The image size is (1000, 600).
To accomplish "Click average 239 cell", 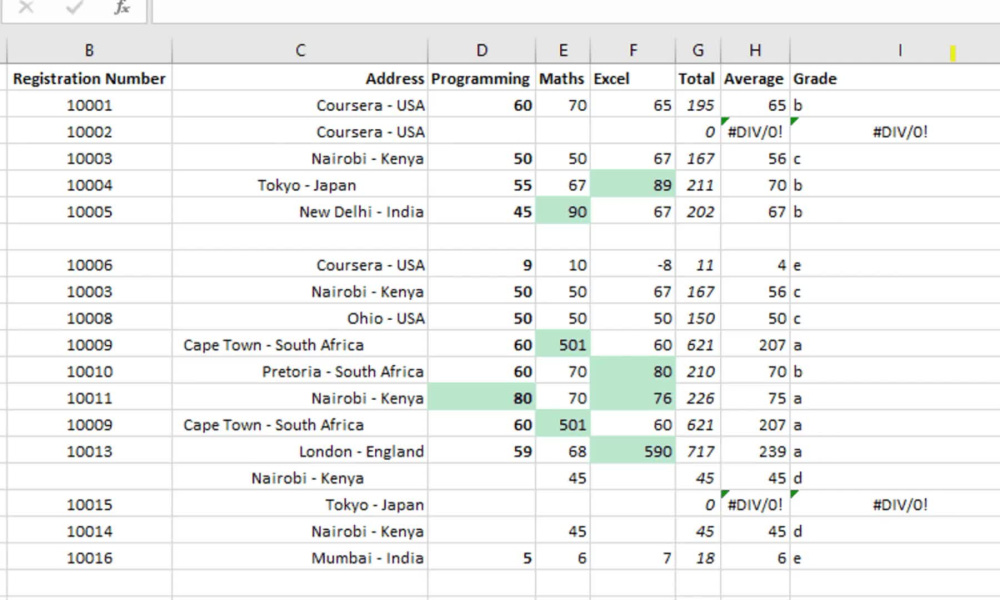I will tap(755, 451).
